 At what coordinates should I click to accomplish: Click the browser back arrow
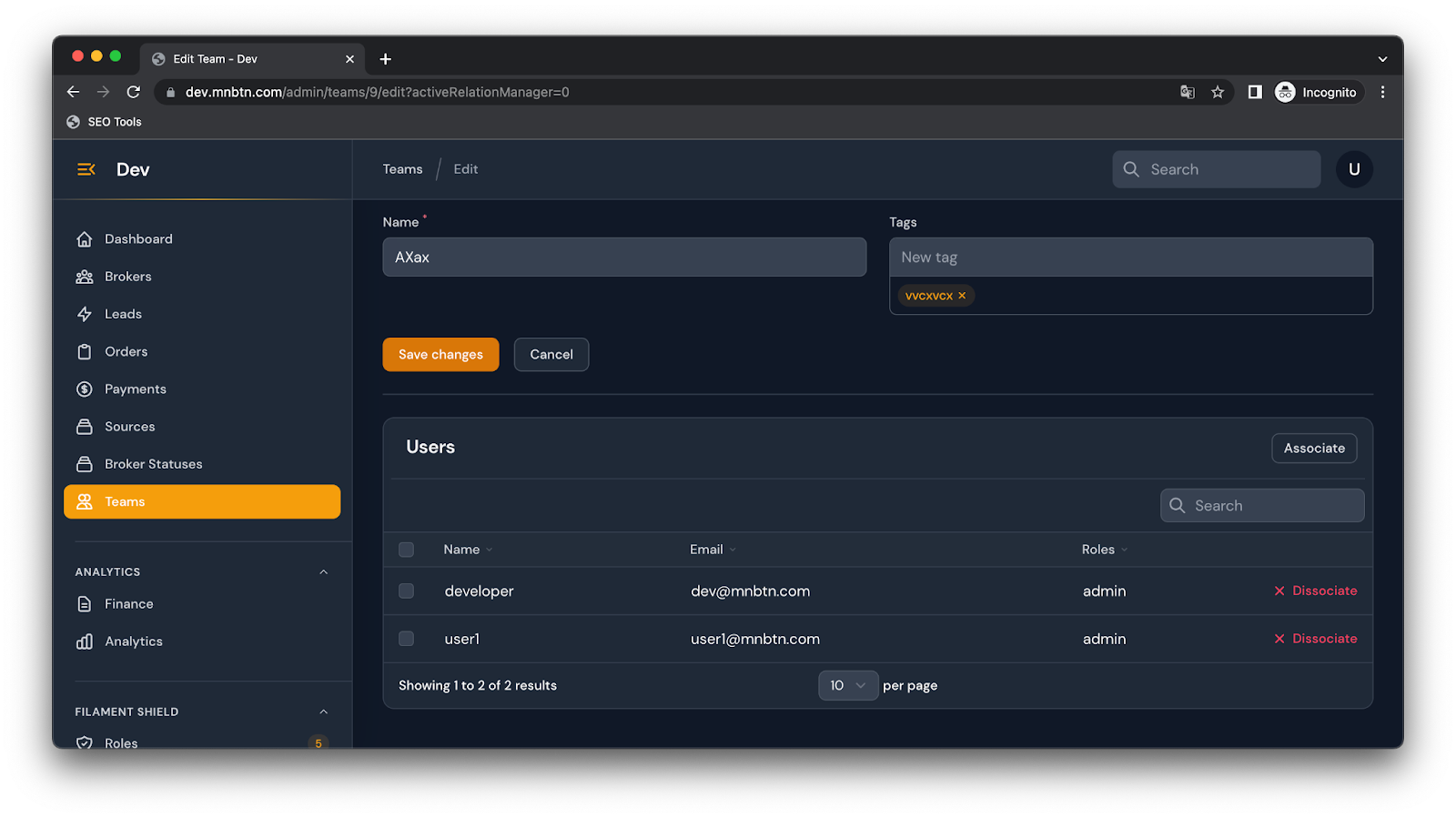(74, 92)
